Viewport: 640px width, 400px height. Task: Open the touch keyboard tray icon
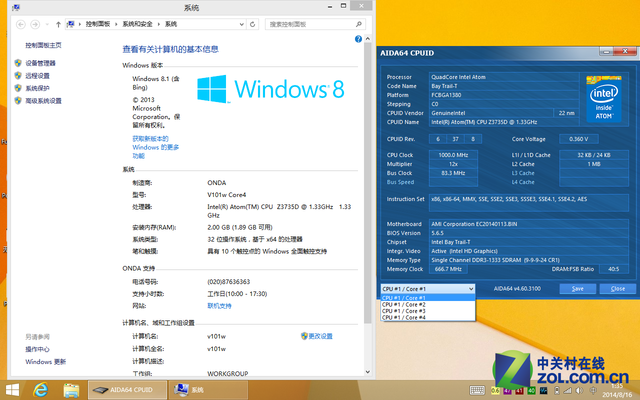(477, 390)
